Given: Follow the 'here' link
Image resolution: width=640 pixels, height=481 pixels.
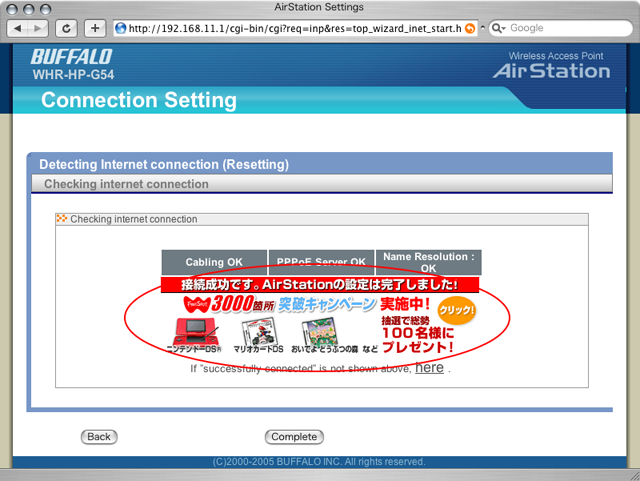Looking at the screenshot, I should pos(429,367).
